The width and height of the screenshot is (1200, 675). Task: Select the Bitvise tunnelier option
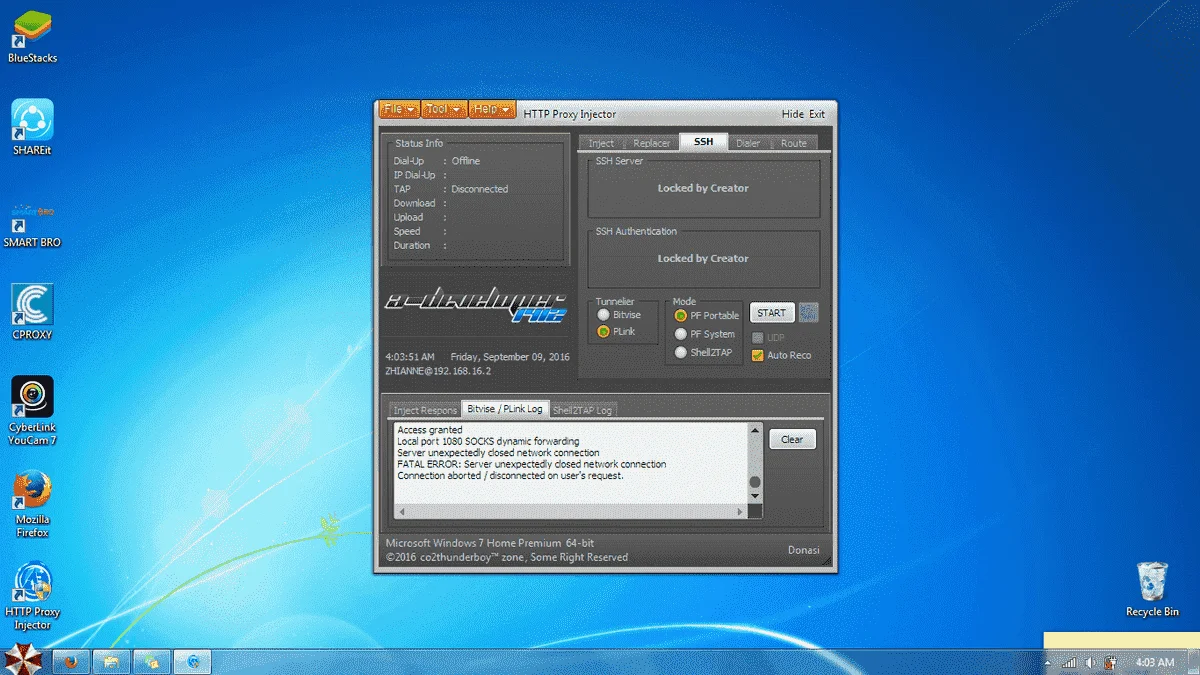pos(619,315)
